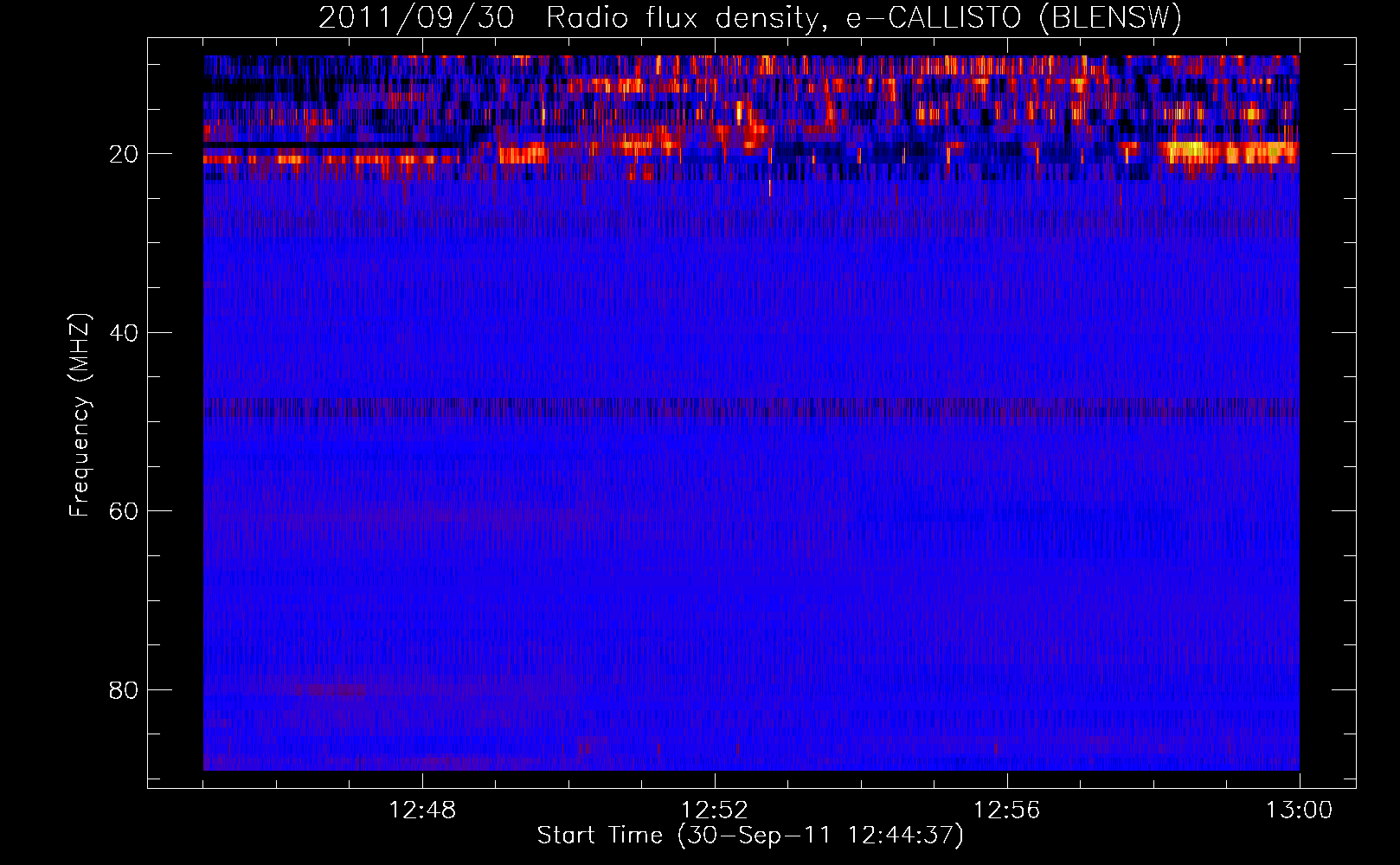
Task: Click the "60" frequency tick label
Action: tap(125, 511)
